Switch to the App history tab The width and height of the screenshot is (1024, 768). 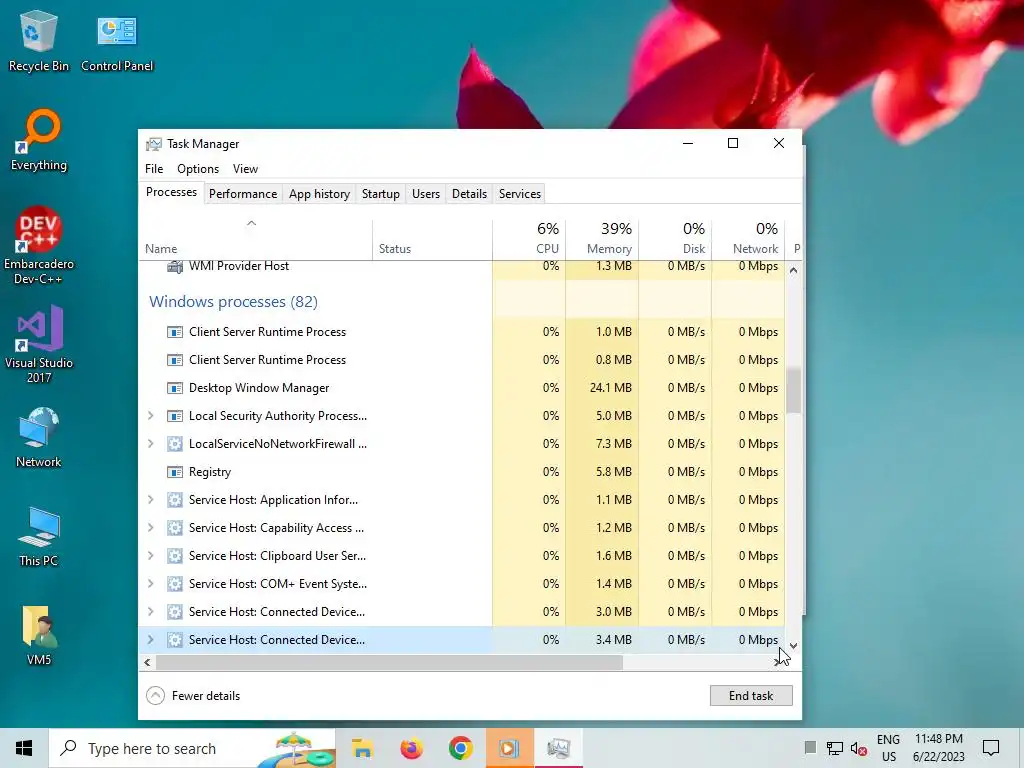pyautogui.click(x=319, y=194)
